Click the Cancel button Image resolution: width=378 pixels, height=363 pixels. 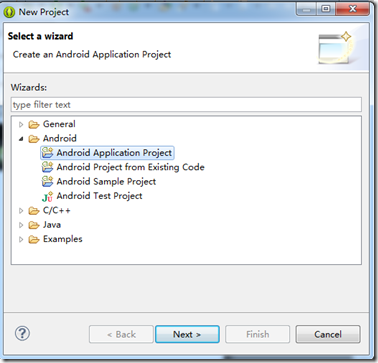328,334
